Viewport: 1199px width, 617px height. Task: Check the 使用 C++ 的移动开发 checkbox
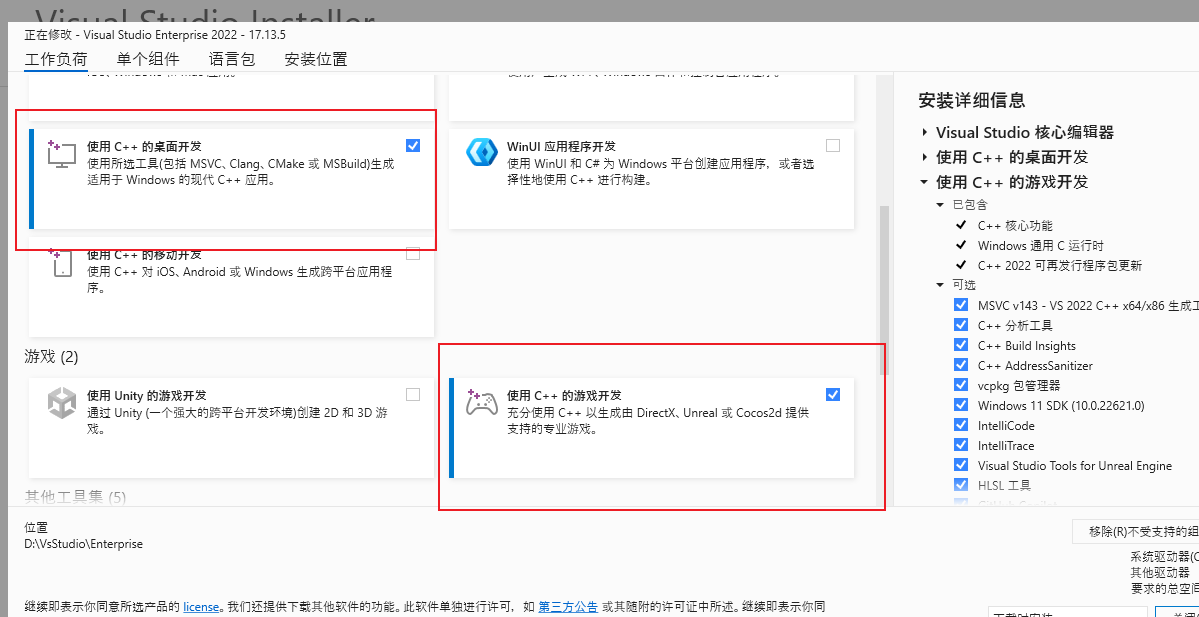(413, 254)
